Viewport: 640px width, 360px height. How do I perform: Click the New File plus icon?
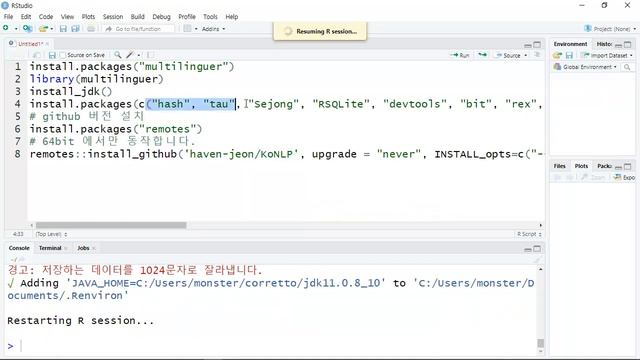click(x=6, y=28)
